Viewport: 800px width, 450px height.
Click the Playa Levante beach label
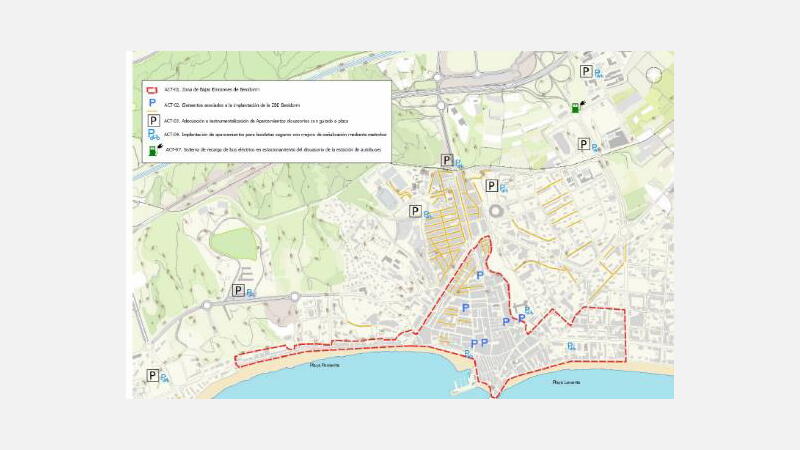[566, 382]
